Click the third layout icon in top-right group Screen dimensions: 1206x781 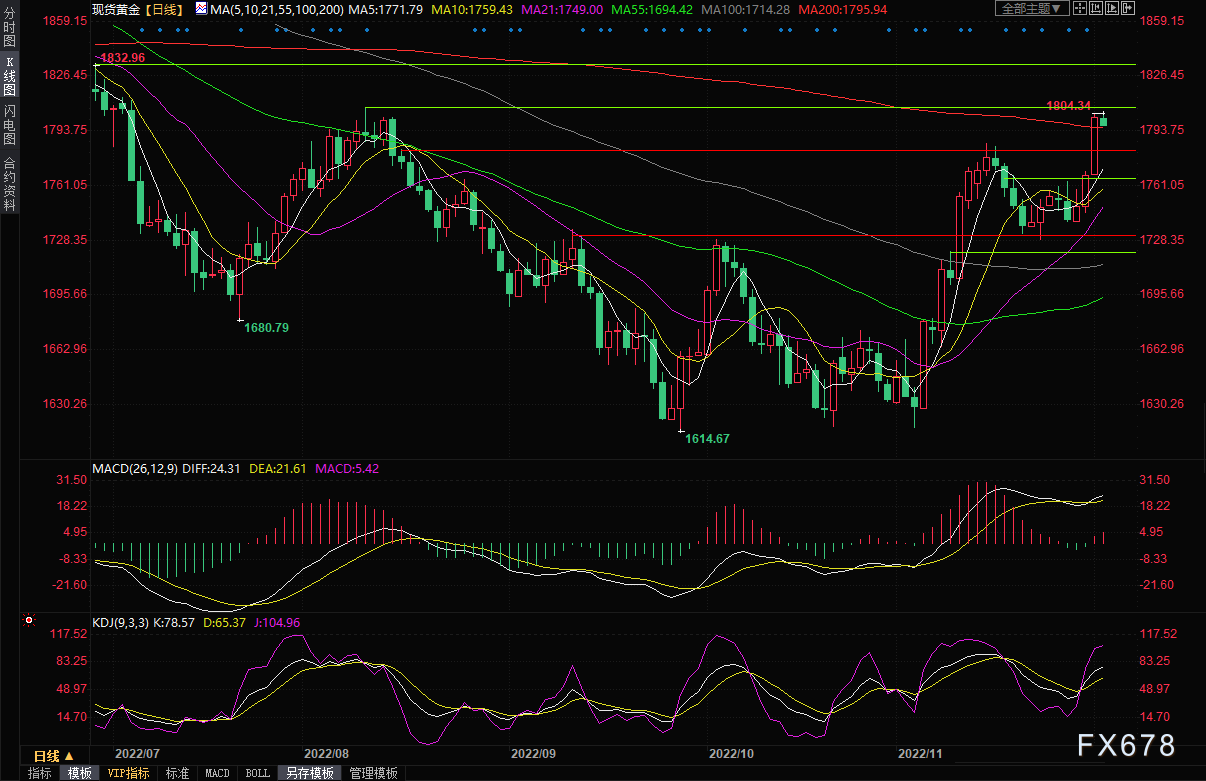tap(1110, 9)
